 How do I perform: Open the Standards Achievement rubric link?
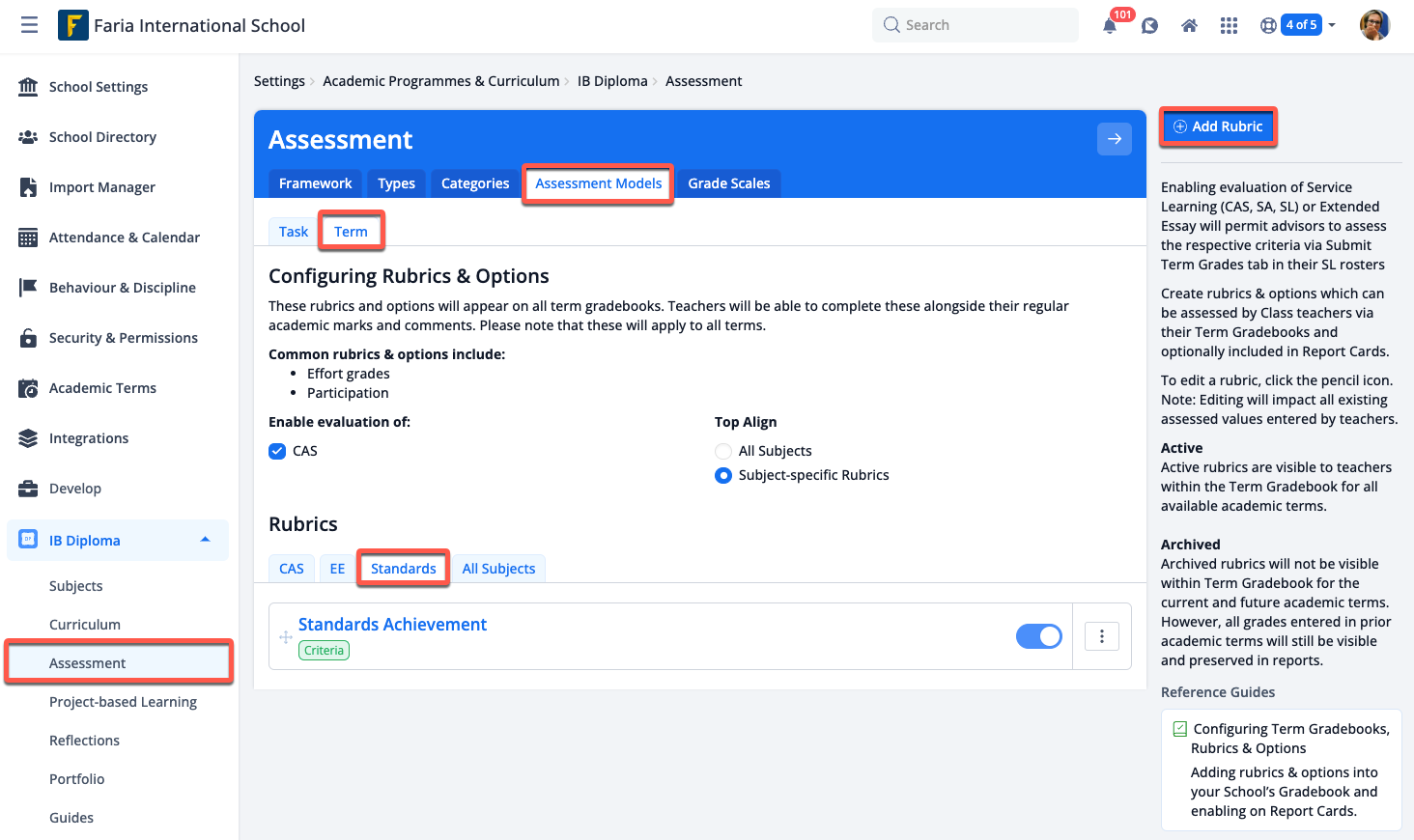click(392, 625)
